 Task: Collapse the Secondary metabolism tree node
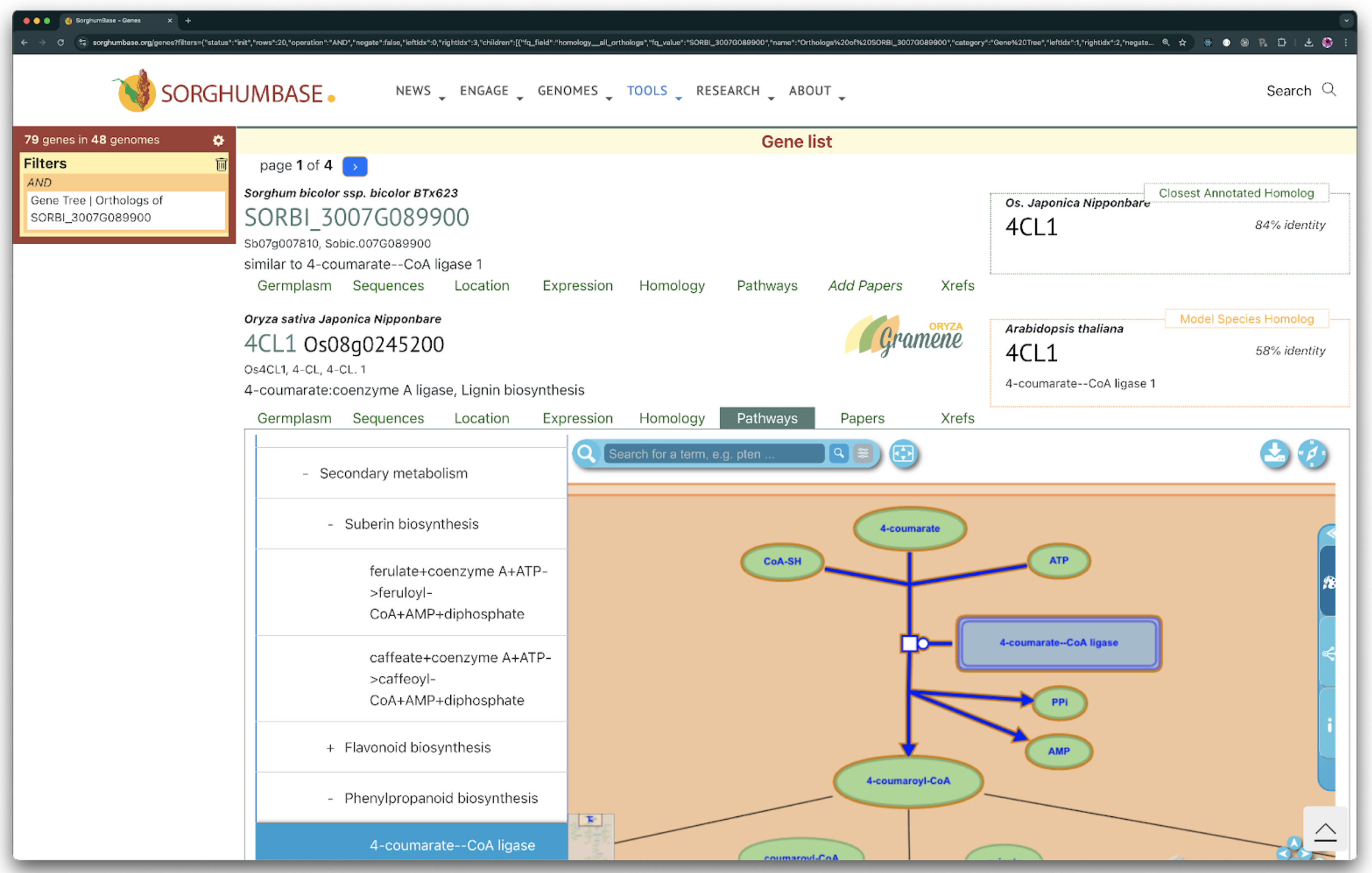[305, 474]
